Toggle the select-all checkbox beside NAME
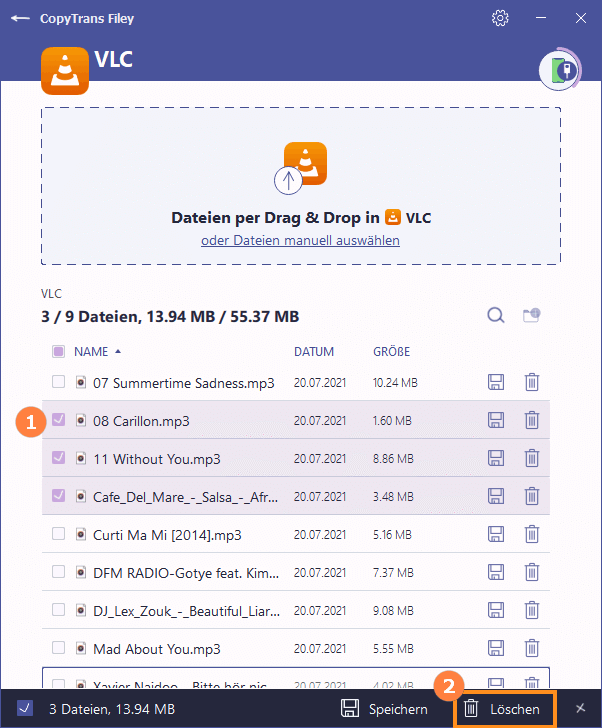602x728 pixels. click(58, 351)
